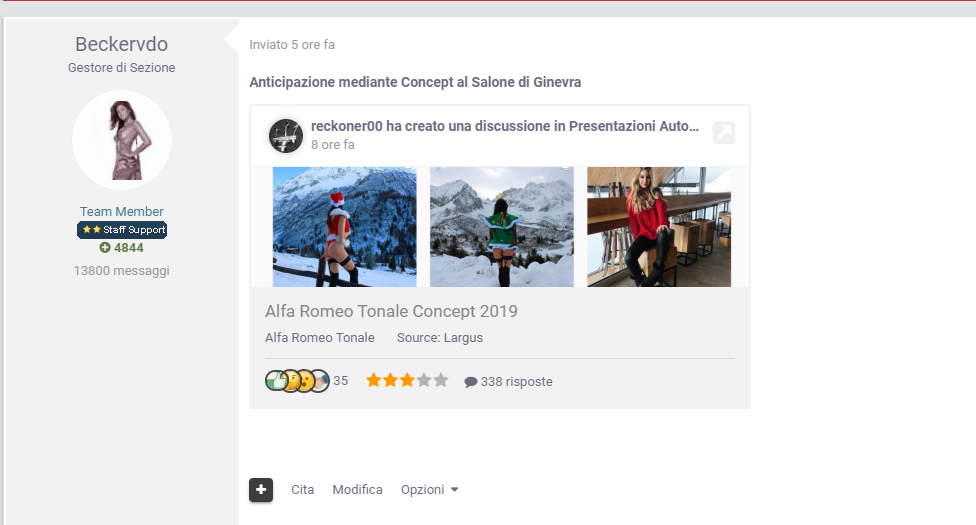Viewport: 976px width, 525px height.
Task: Click Cita to quote the post
Action: pyautogui.click(x=303, y=490)
